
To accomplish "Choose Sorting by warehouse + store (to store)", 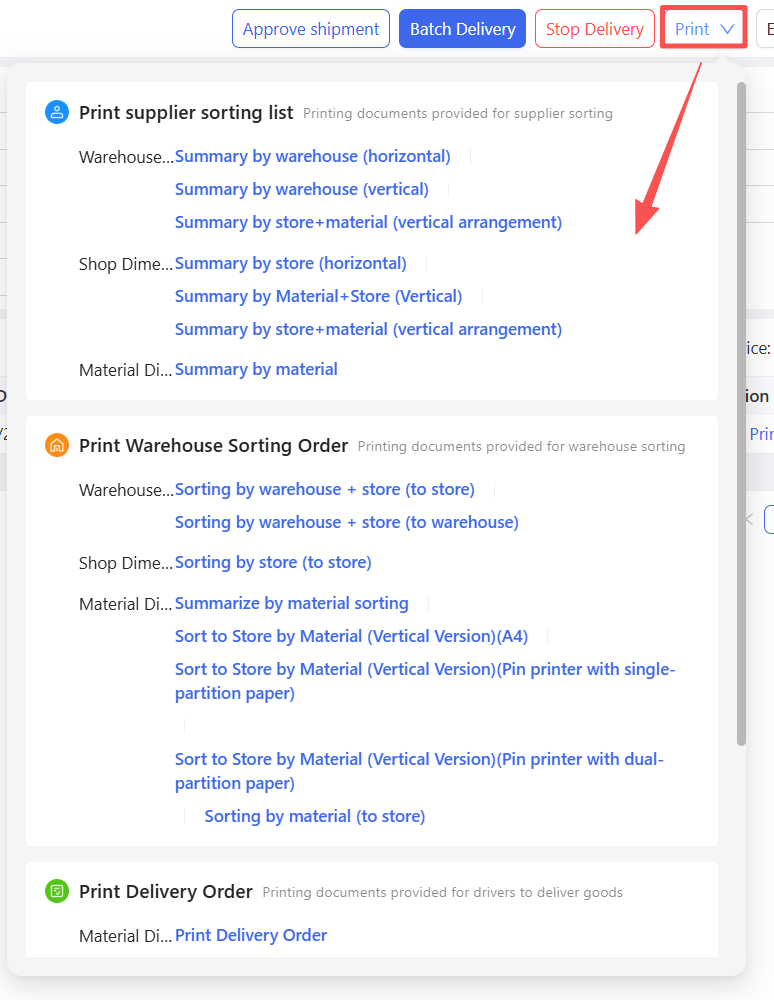I will coord(324,489).
